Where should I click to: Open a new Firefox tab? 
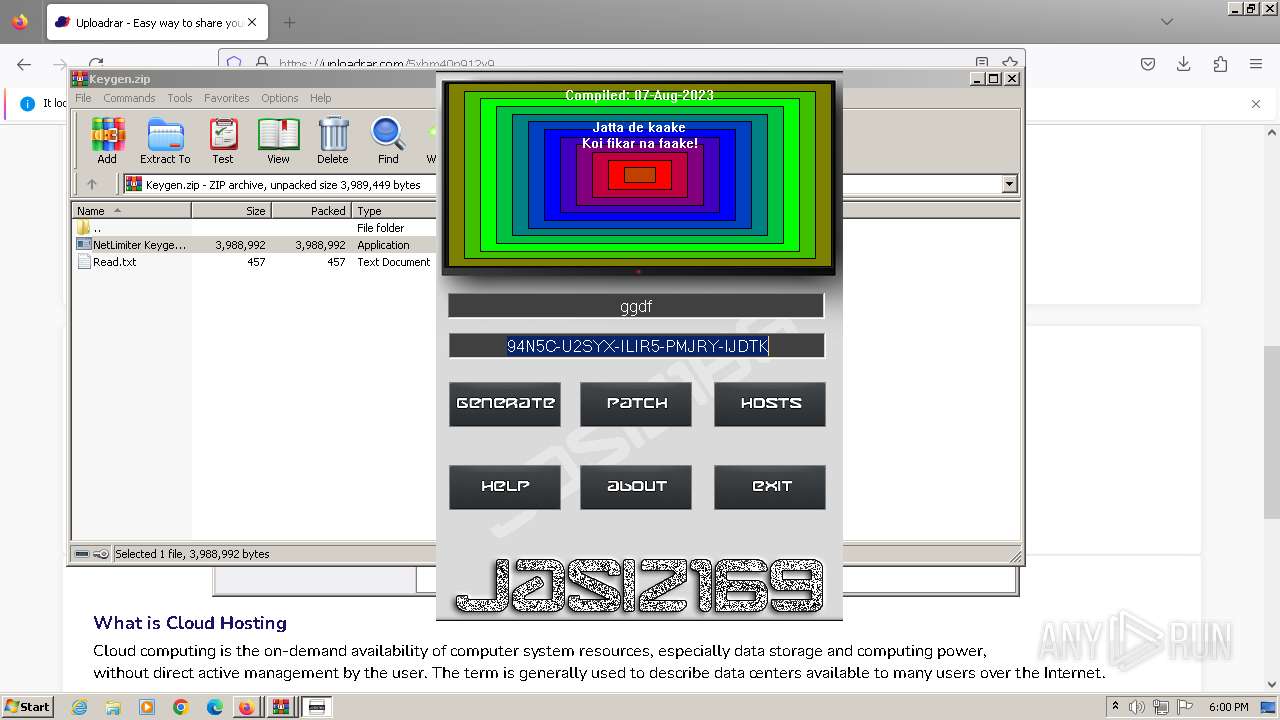289,22
